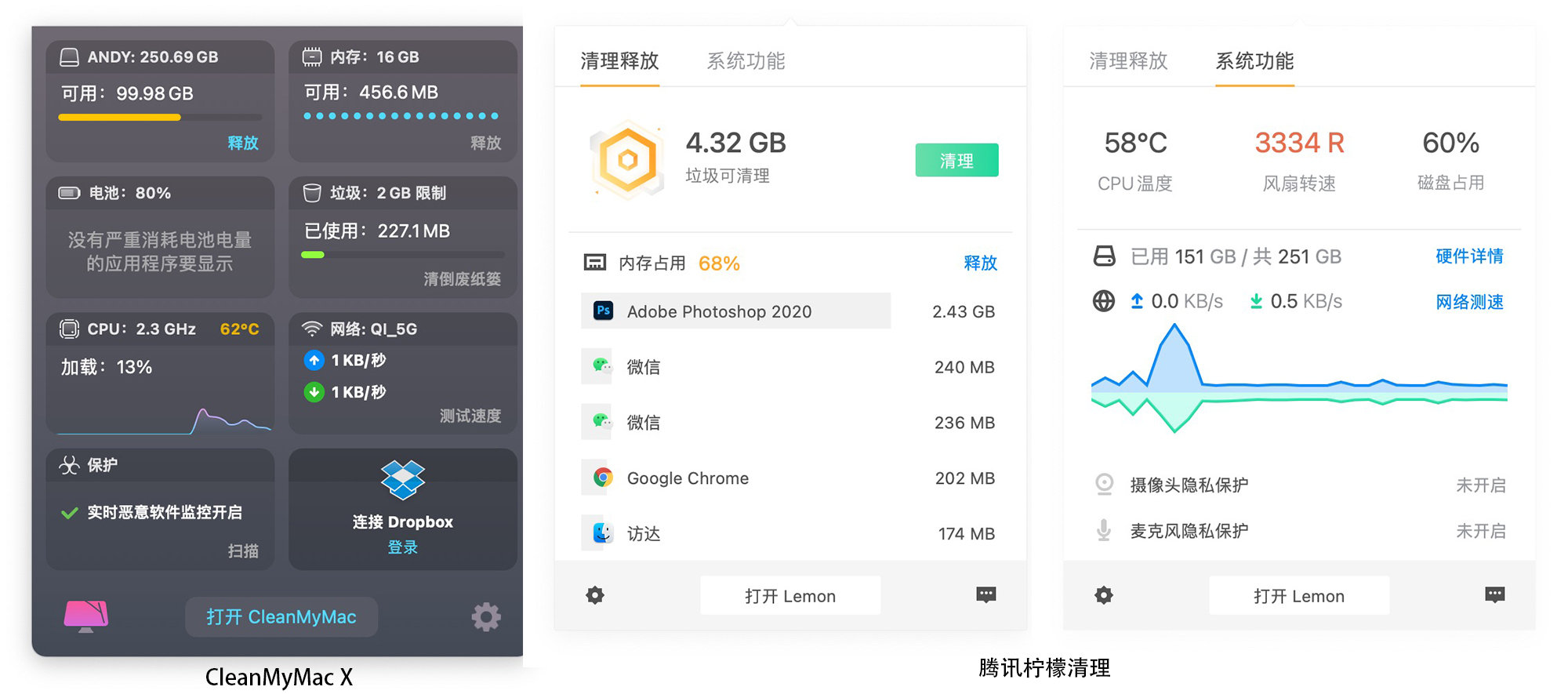Toggle 麦克风隐私保护 未开启 status
The width and height of the screenshot is (1568, 694).
pyautogui.click(x=1480, y=531)
